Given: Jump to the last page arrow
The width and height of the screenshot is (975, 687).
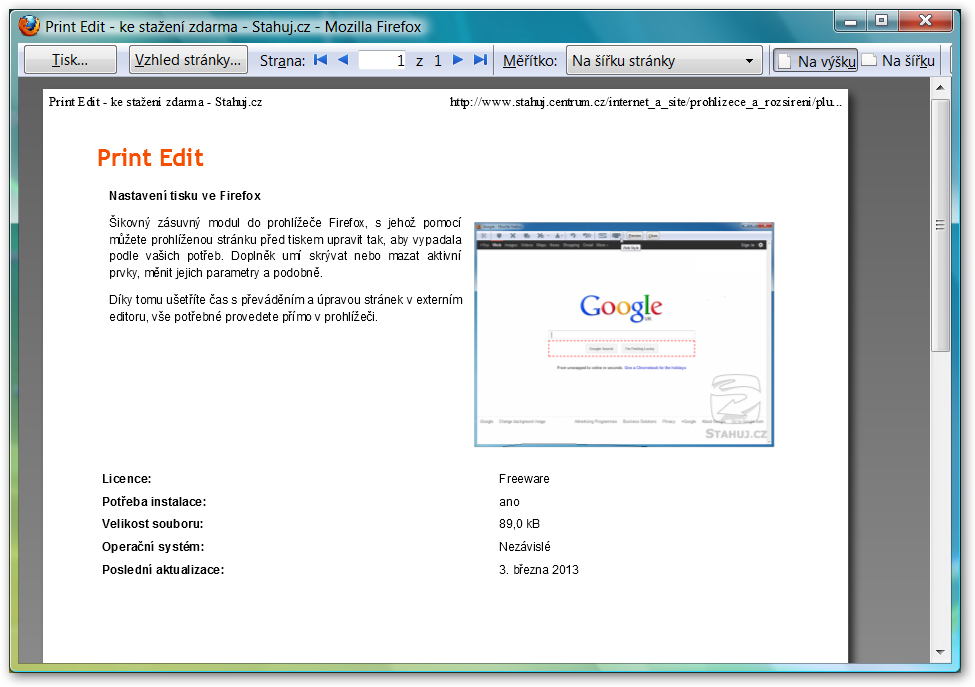Looking at the screenshot, I should pos(480,60).
